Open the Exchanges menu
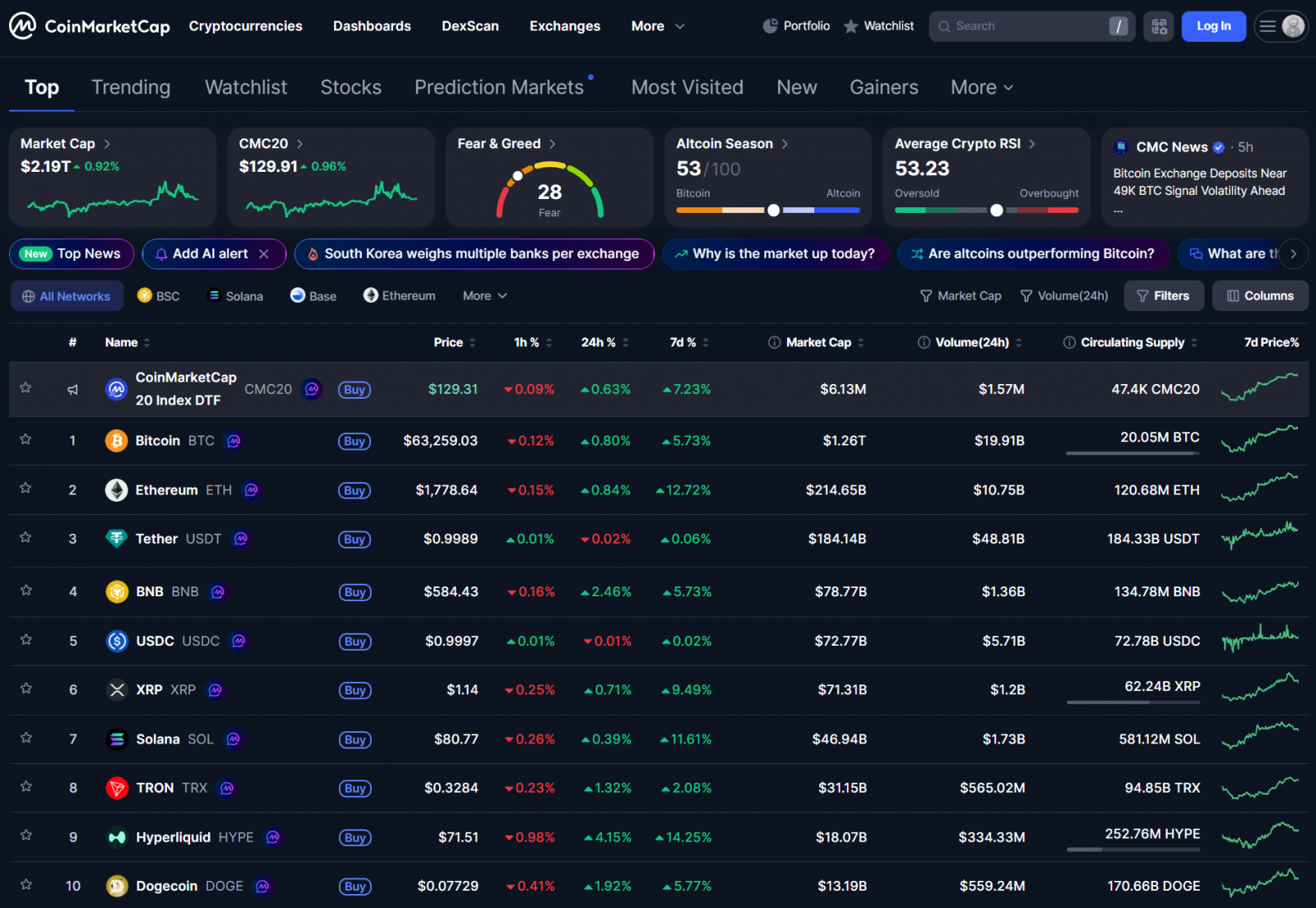 pyautogui.click(x=565, y=26)
